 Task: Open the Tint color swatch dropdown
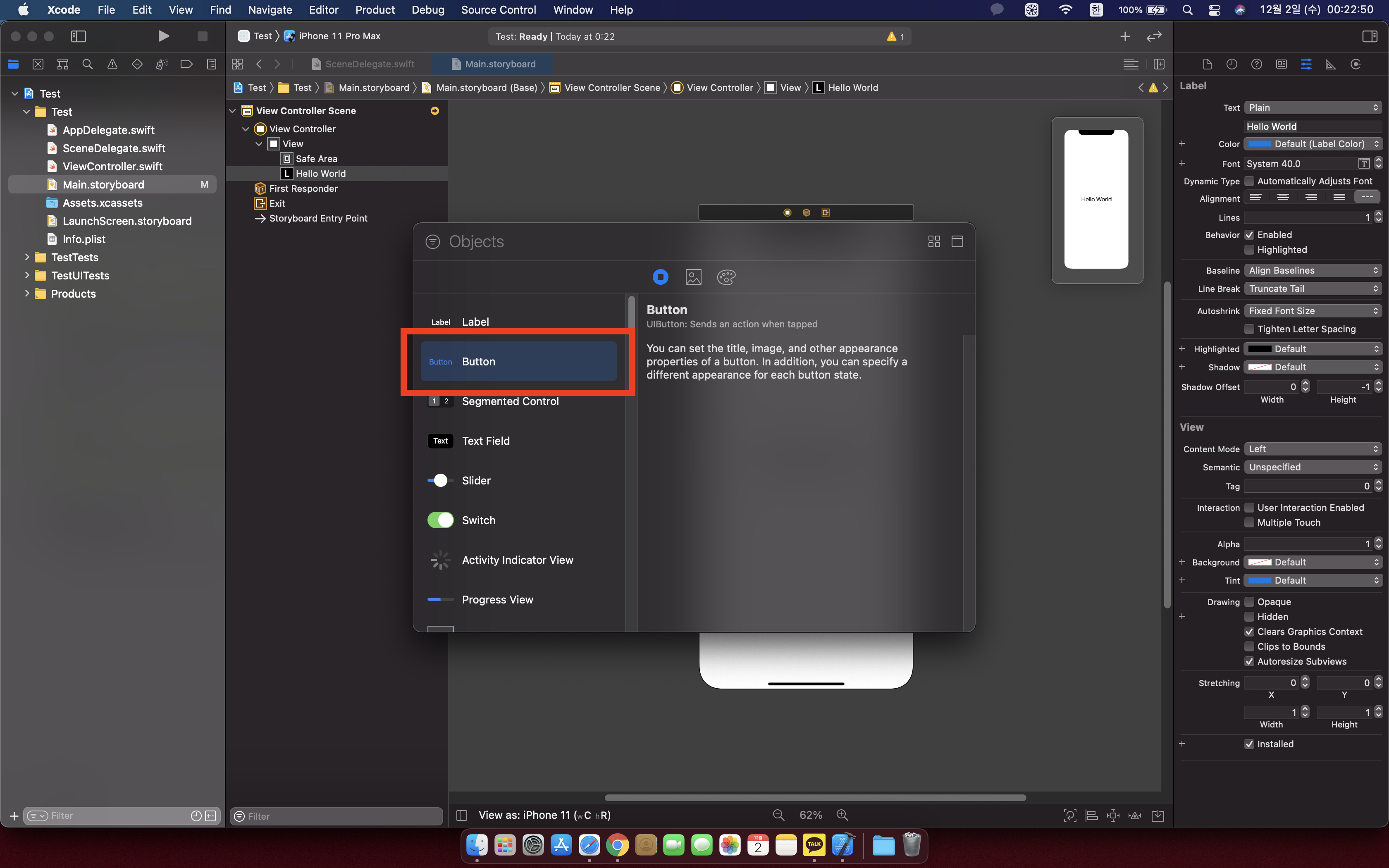[x=1313, y=580]
